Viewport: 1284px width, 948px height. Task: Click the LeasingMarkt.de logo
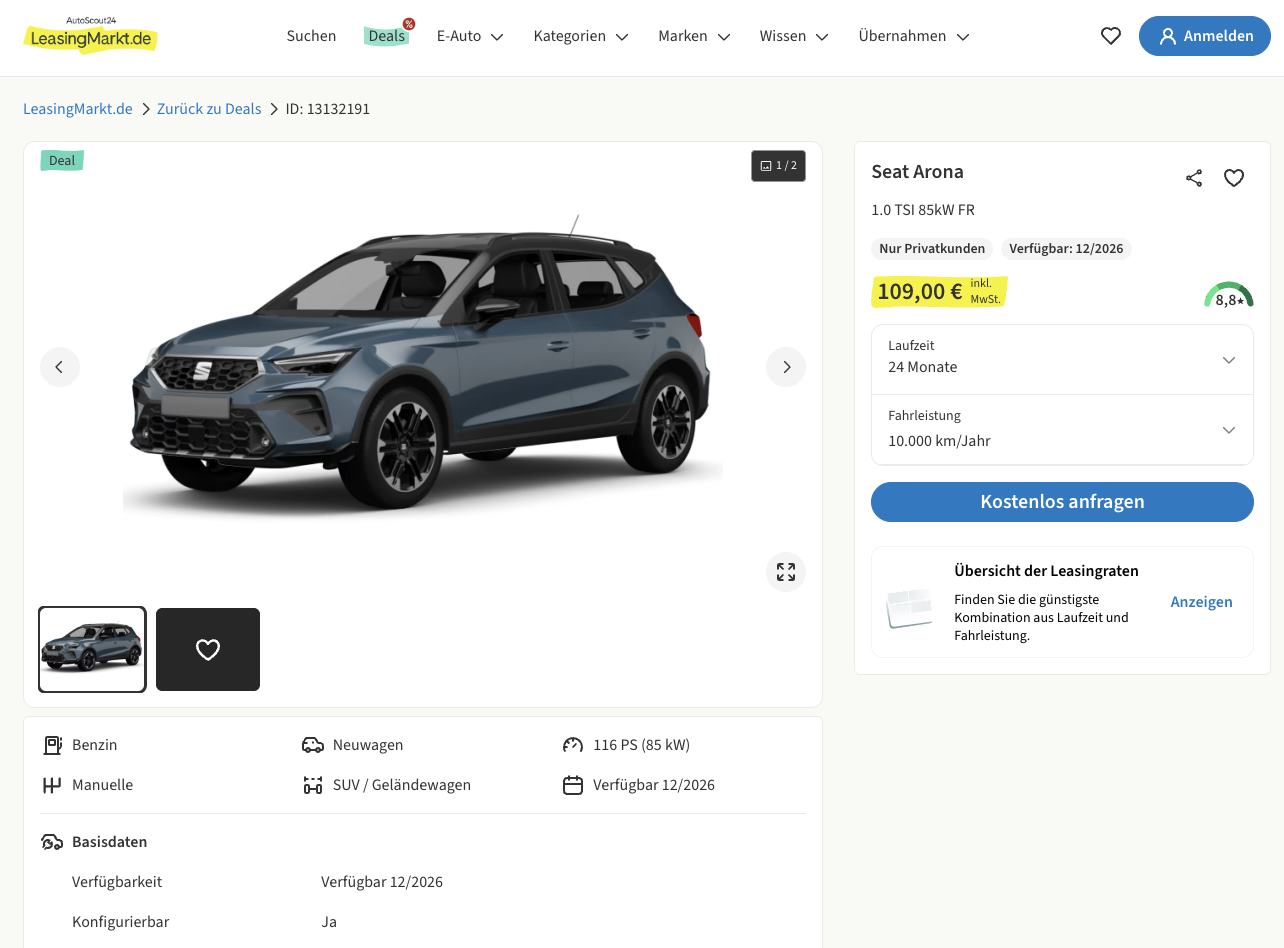pos(90,36)
